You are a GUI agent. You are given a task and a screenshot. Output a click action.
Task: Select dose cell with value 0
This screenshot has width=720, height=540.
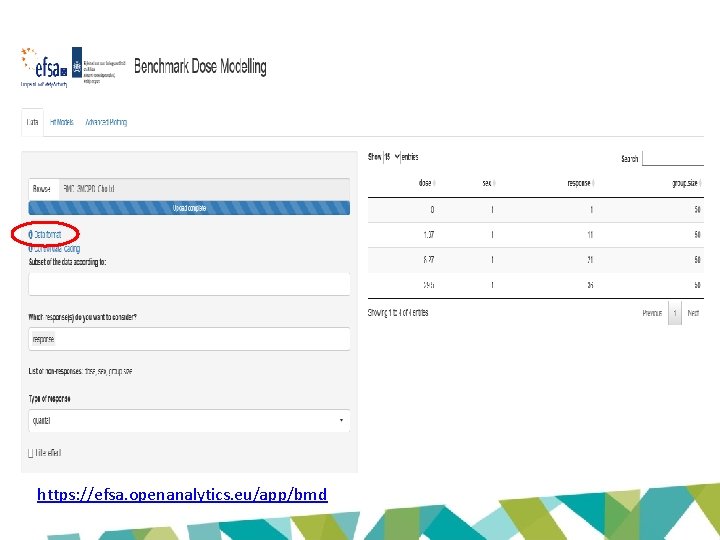432,210
